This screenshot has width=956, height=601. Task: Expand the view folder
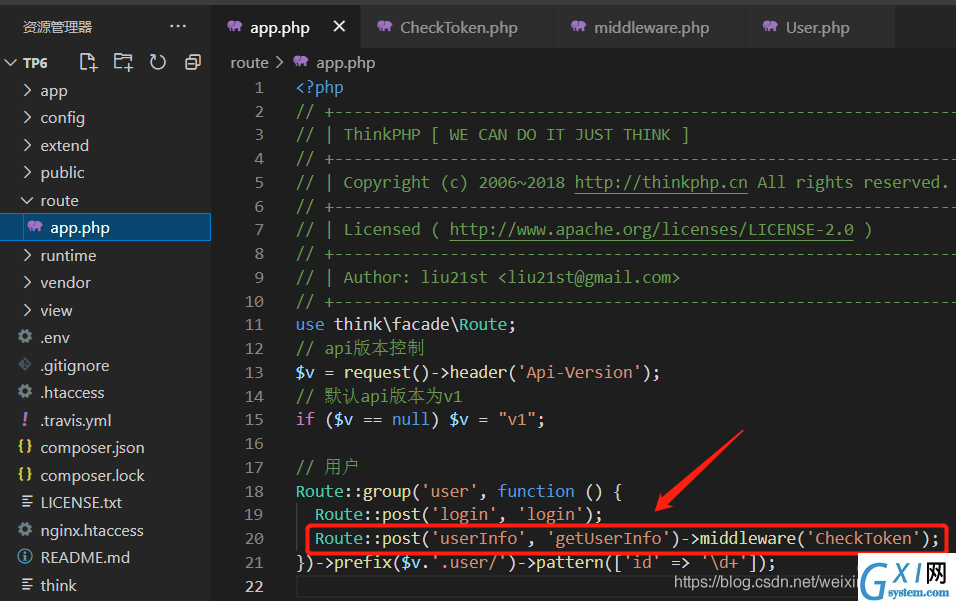(x=27, y=310)
